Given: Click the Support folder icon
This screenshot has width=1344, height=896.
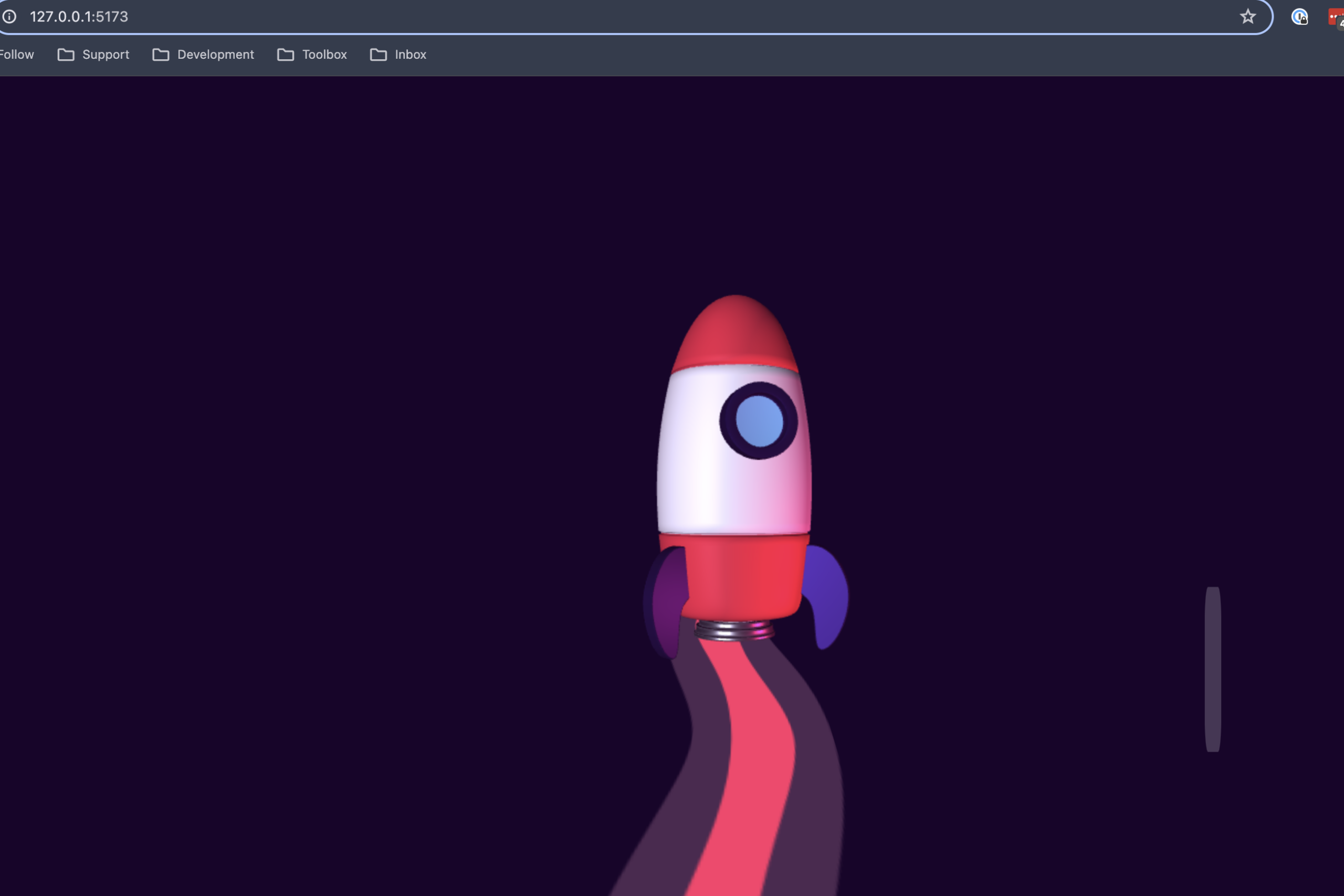Looking at the screenshot, I should coord(66,55).
